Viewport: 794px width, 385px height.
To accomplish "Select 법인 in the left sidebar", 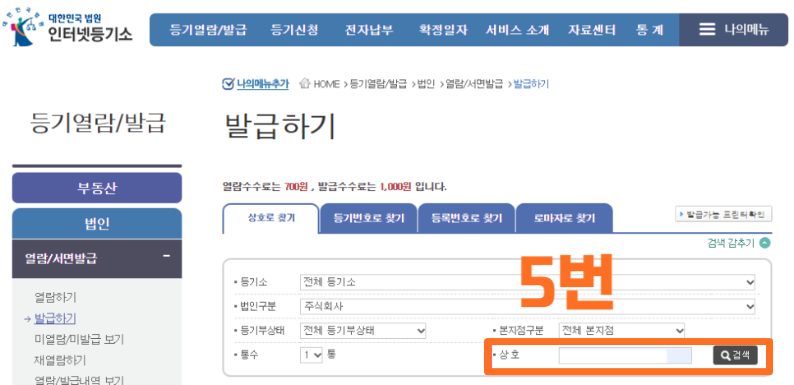I will click(x=97, y=223).
